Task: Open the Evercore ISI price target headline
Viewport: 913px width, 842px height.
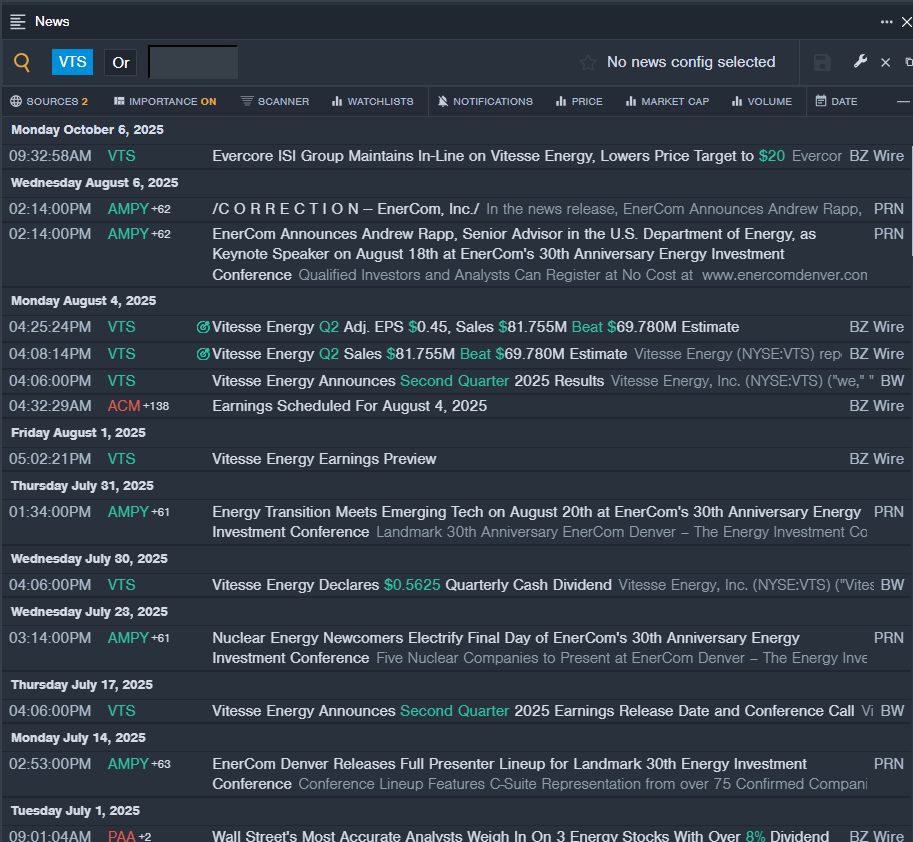Action: tap(482, 156)
